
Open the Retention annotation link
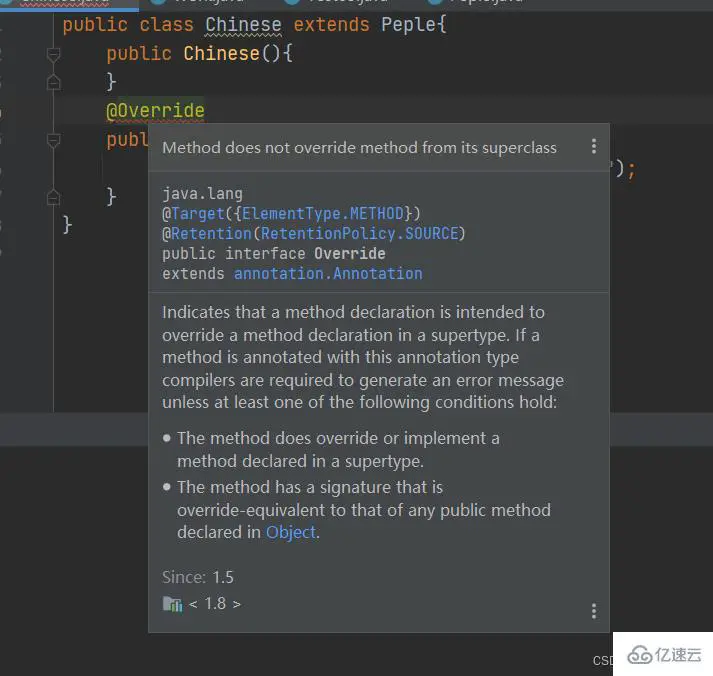coord(210,233)
